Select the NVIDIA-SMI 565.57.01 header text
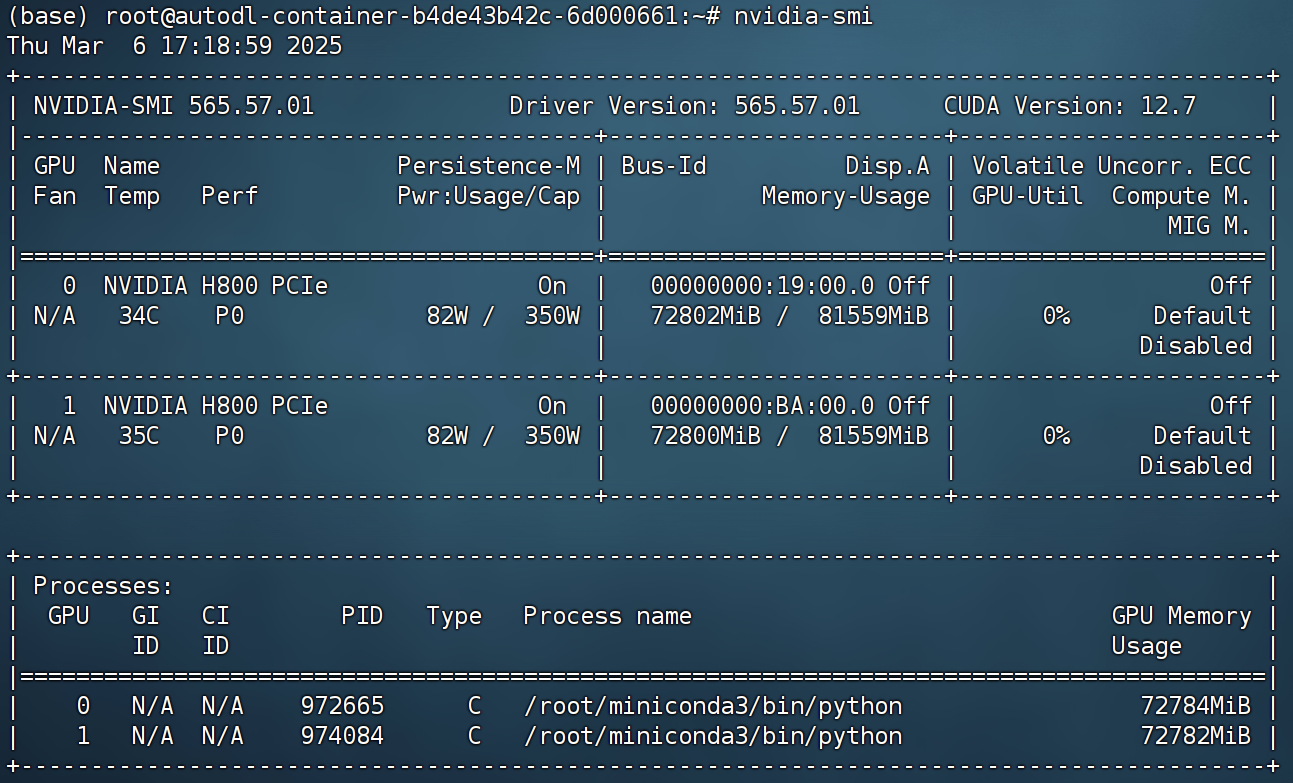Image resolution: width=1293 pixels, height=783 pixels. (174, 106)
